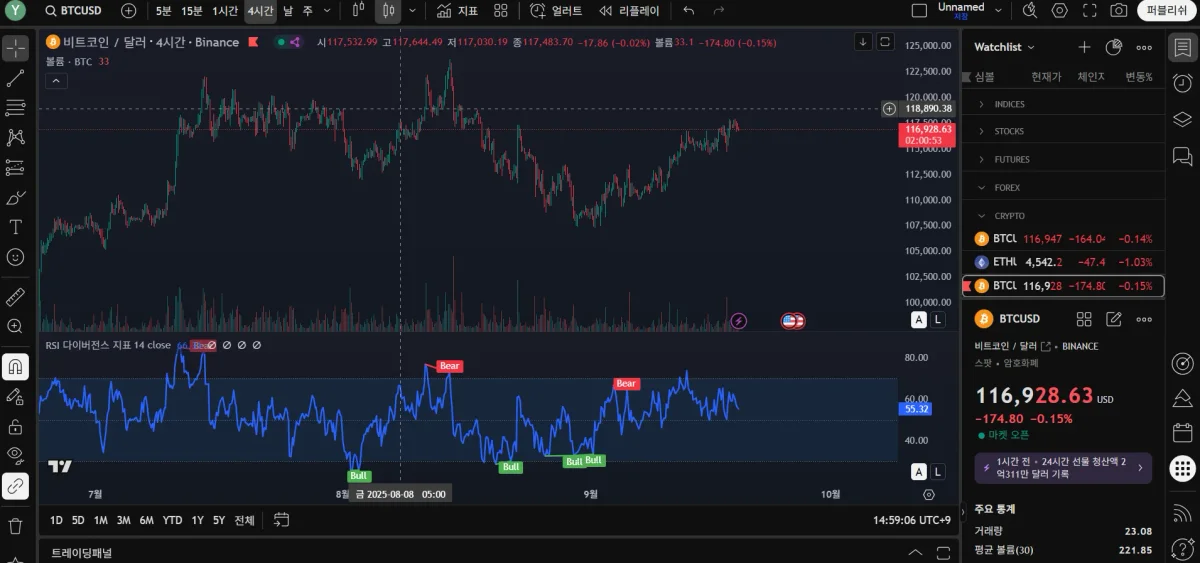1200x563 pixels.
Task: Open the 알러트 alert creation button
Action: (x=556, y=11)
